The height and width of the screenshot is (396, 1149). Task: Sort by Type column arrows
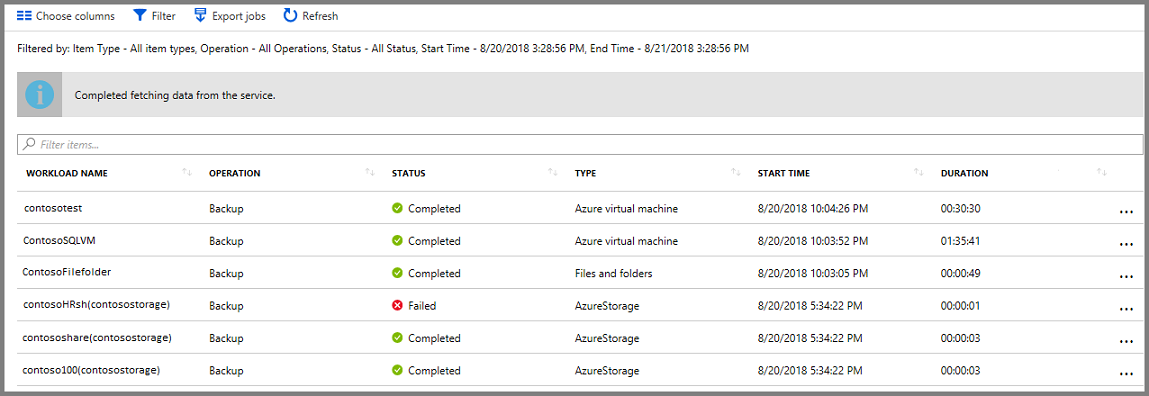(735, 173)
